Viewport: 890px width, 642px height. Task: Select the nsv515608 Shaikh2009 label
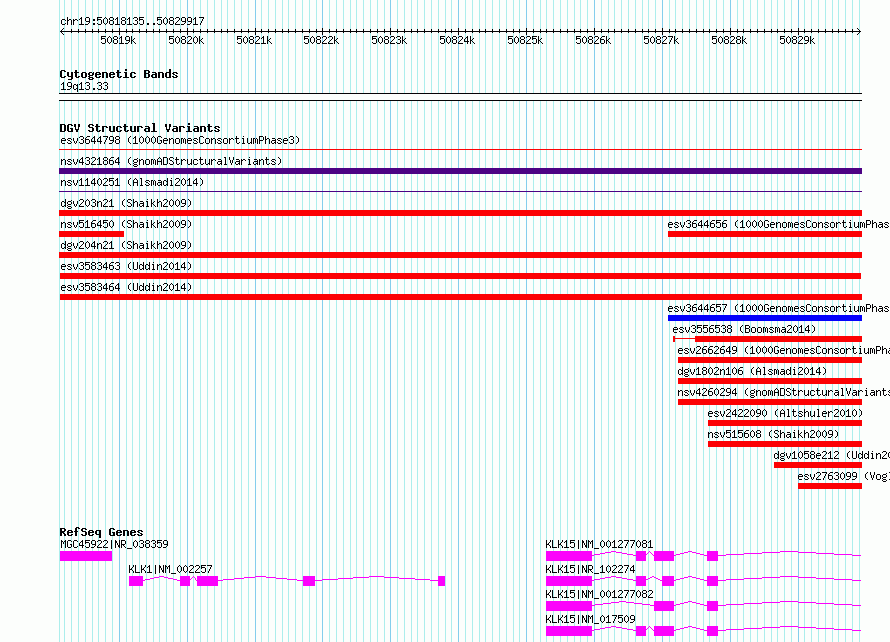tap(773, 434)
